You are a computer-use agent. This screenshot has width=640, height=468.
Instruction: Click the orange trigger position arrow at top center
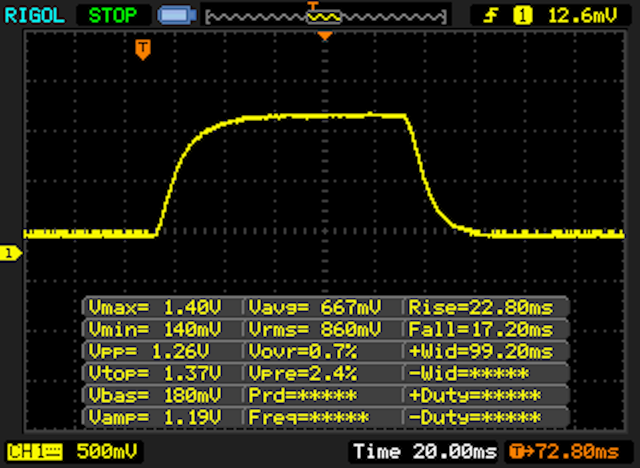tap(324, 36)
